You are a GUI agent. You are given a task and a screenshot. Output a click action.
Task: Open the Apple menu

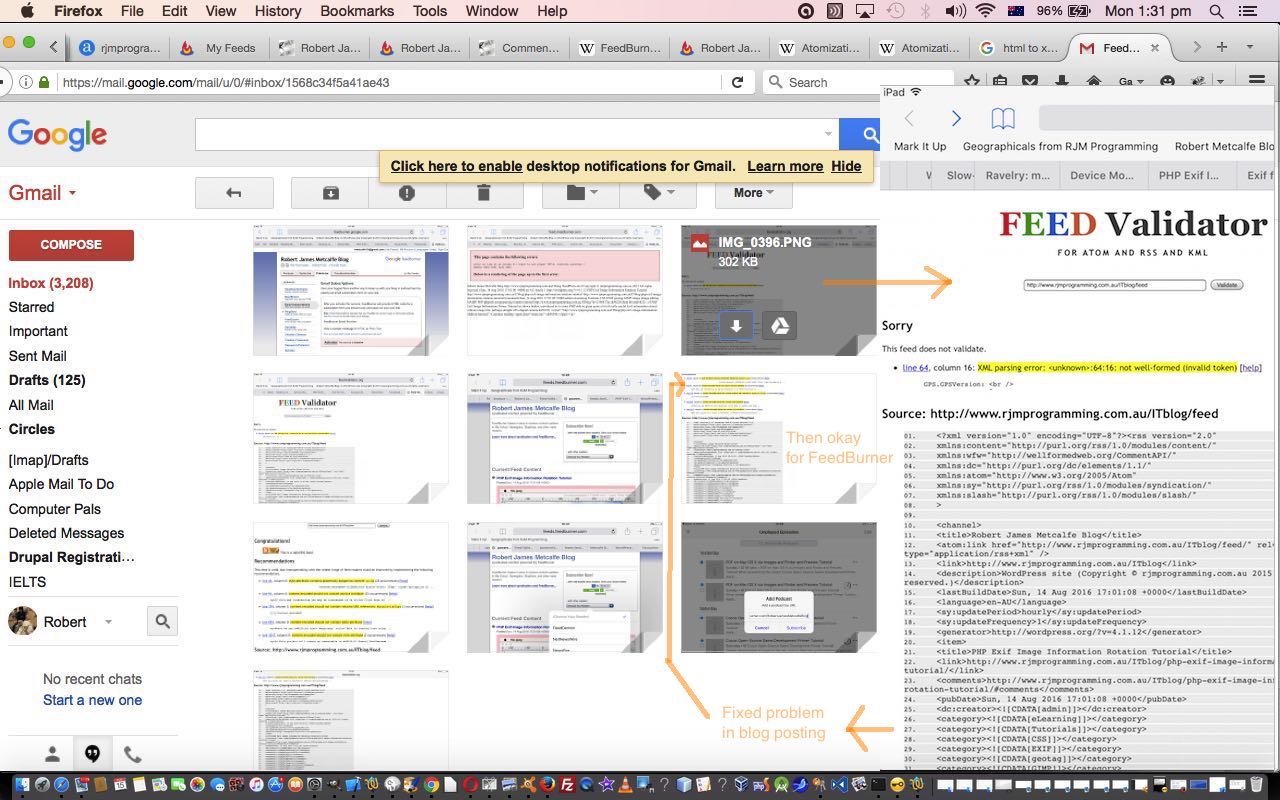pyautogui.click(x=27, y=11)
